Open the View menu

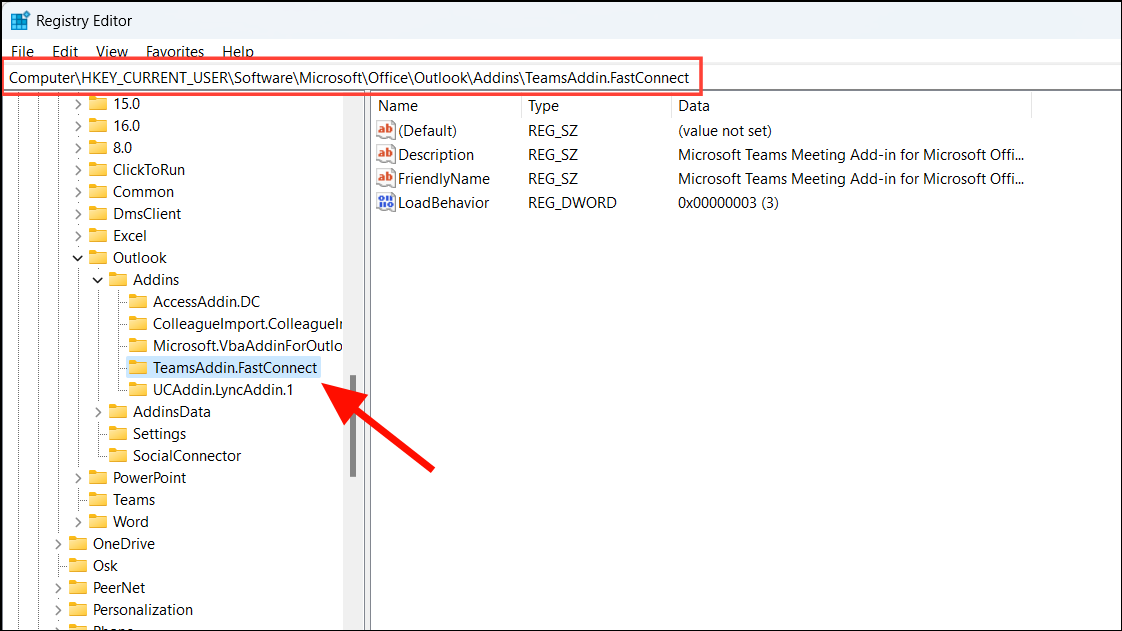click(111, 51)
